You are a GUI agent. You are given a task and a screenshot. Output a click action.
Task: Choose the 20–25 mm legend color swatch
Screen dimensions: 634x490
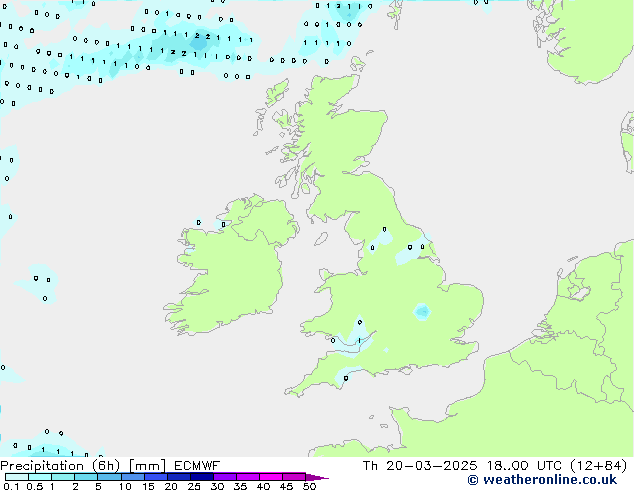tap(179, 477)
